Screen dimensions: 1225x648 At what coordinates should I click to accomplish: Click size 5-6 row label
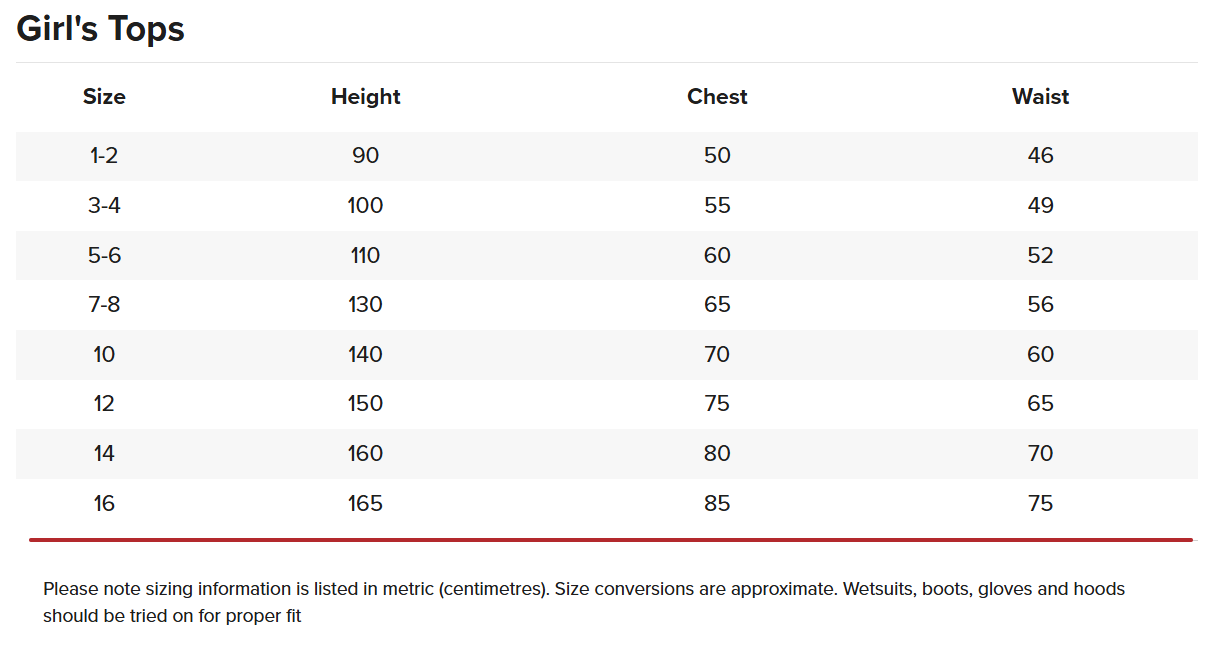[x=104, y=256]
